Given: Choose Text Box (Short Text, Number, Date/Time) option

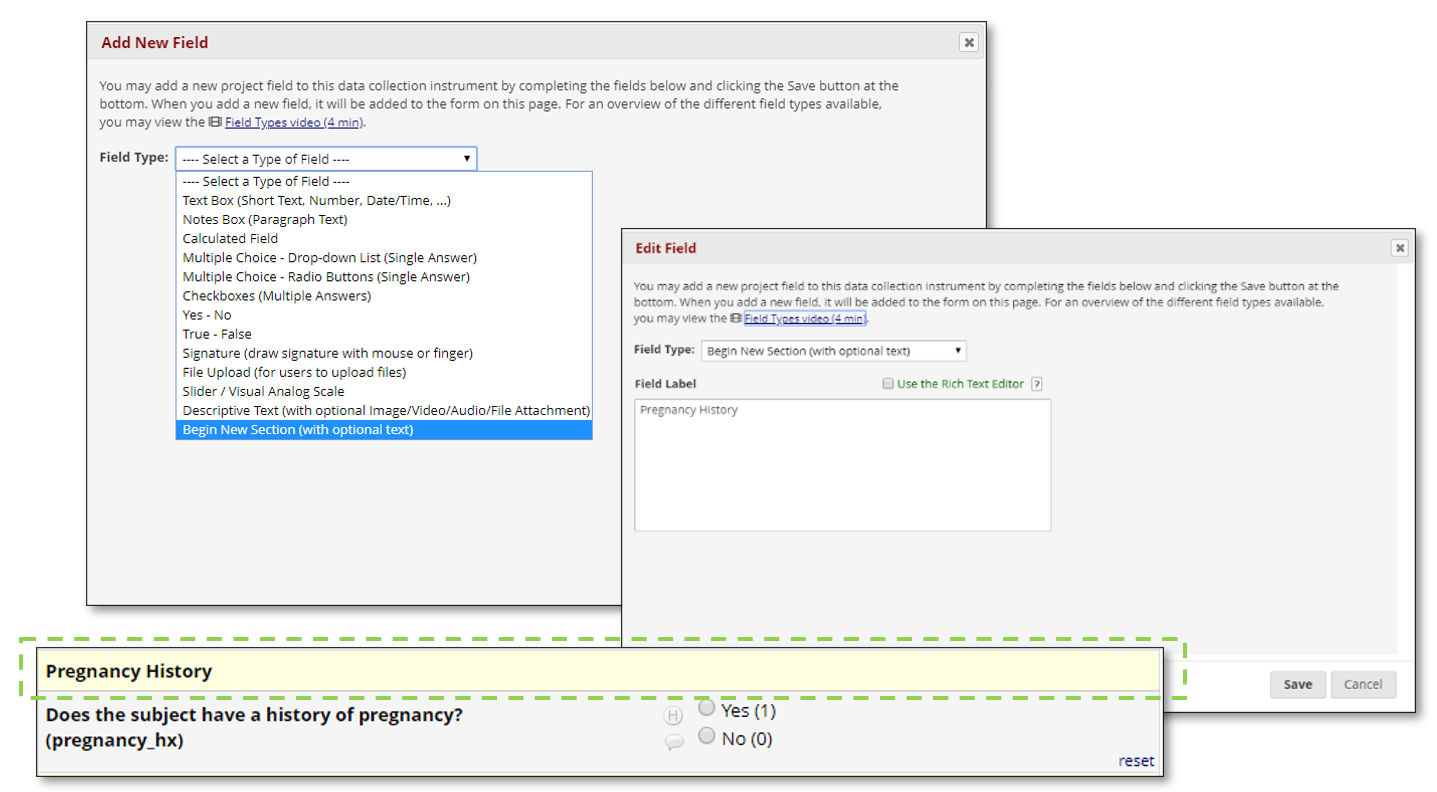Looking at the screenshot, I should pos(316,200).
